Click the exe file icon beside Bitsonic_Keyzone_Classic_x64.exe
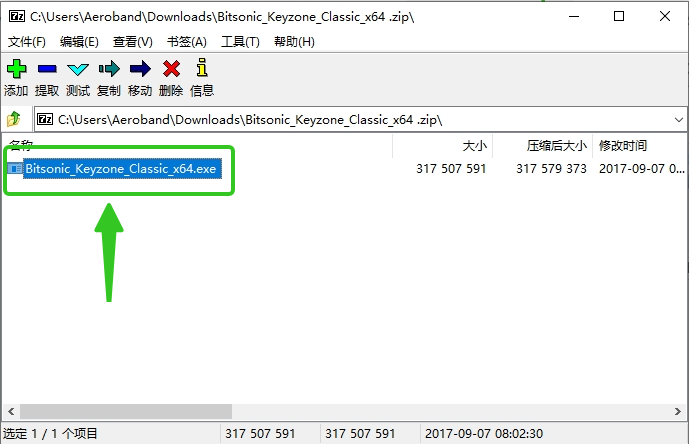Image resolution: width=689 pixels, height=444 pixels. click(15, 168)
